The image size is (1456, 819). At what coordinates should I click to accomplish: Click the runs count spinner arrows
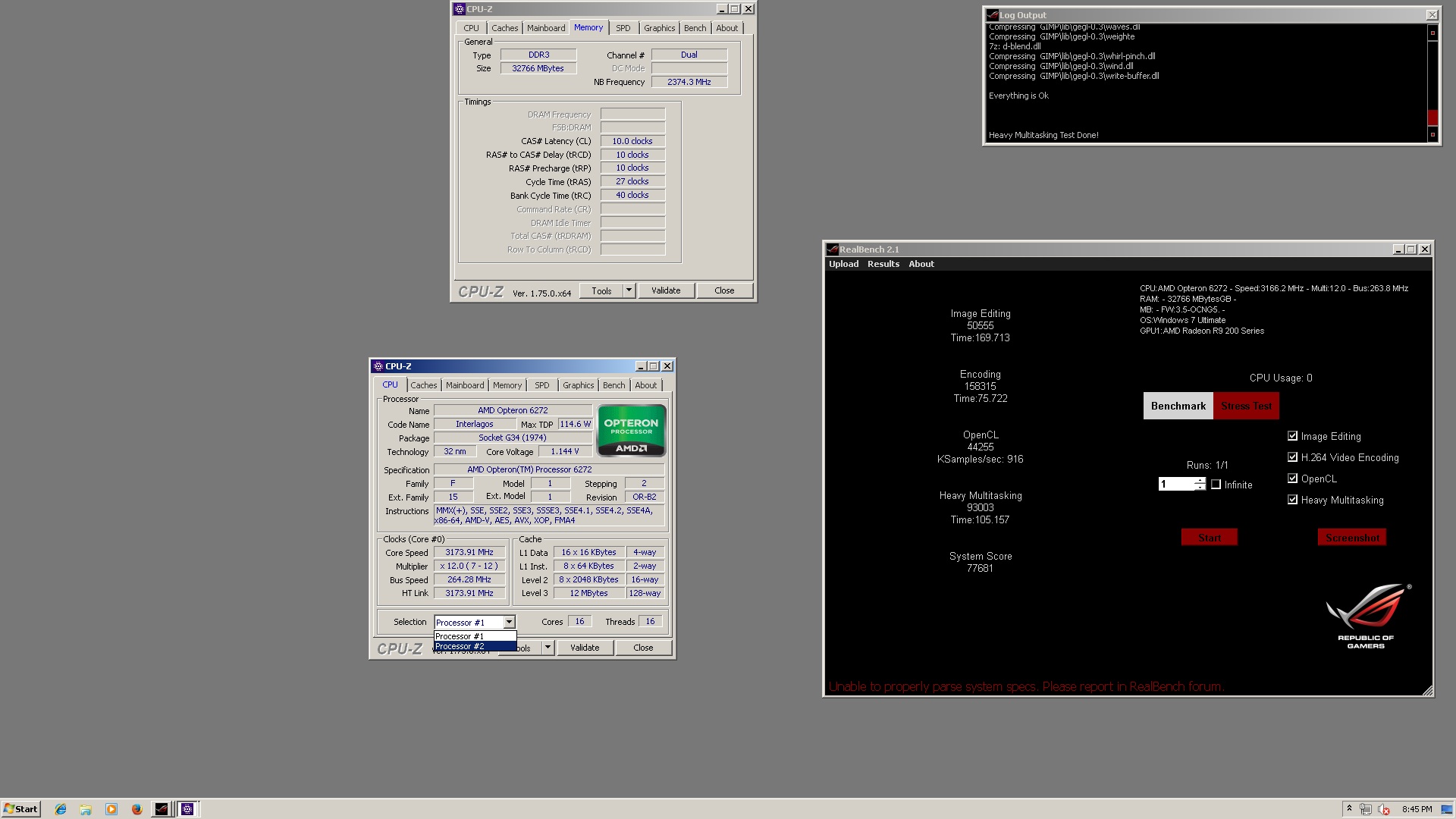[1200, 484]
